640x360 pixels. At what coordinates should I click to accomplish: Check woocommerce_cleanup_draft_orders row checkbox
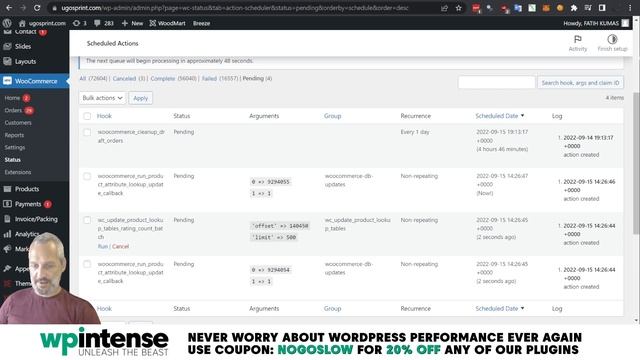click(87, 132)
